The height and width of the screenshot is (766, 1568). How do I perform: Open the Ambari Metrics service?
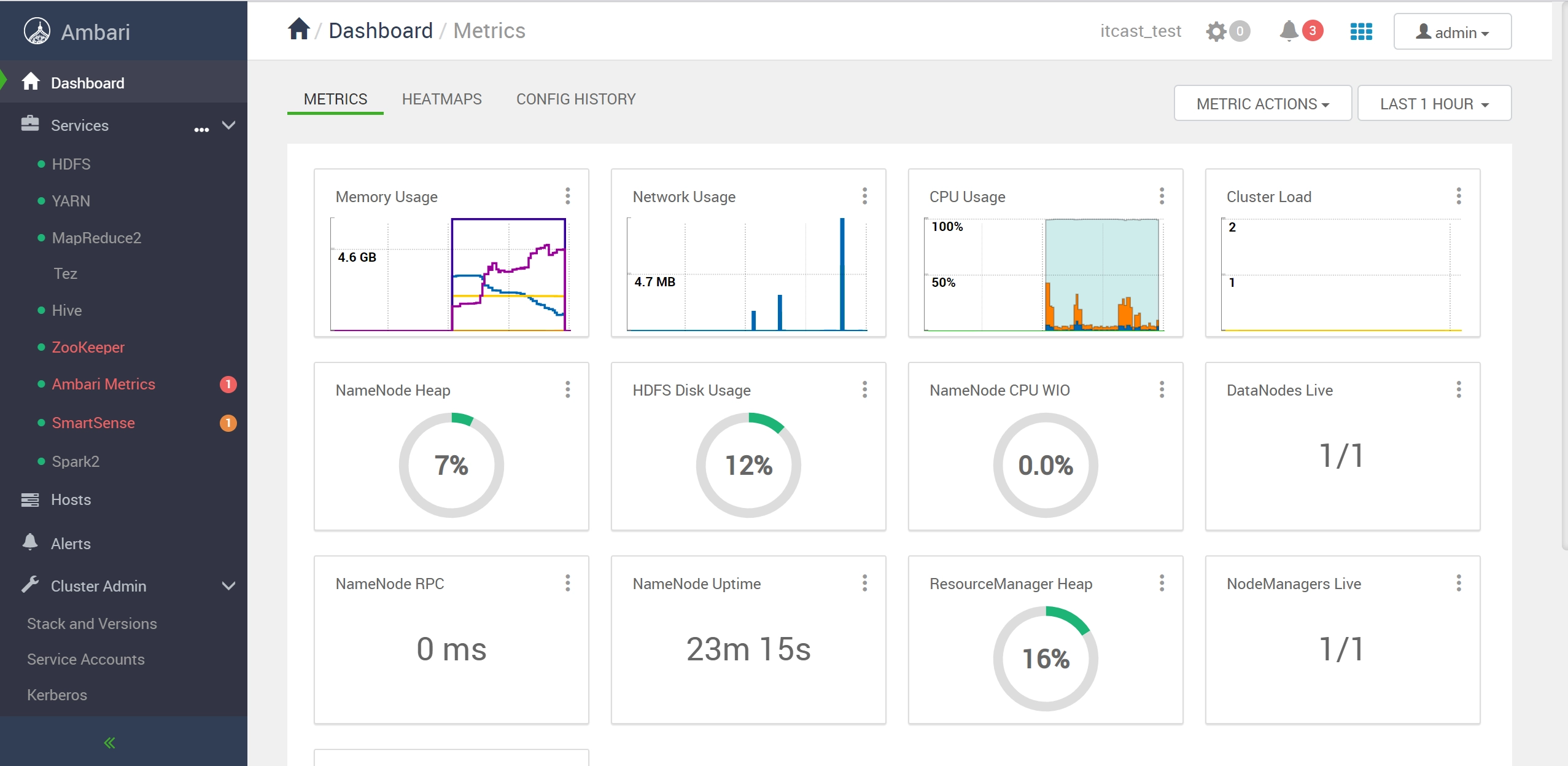[x=104, y=384]
